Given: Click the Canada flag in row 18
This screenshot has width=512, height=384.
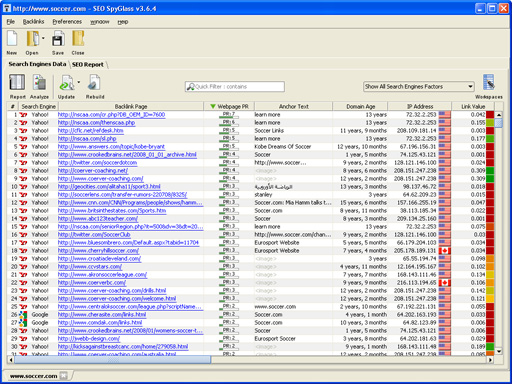Looking at the screenshot, I should [x=444, y=251].
